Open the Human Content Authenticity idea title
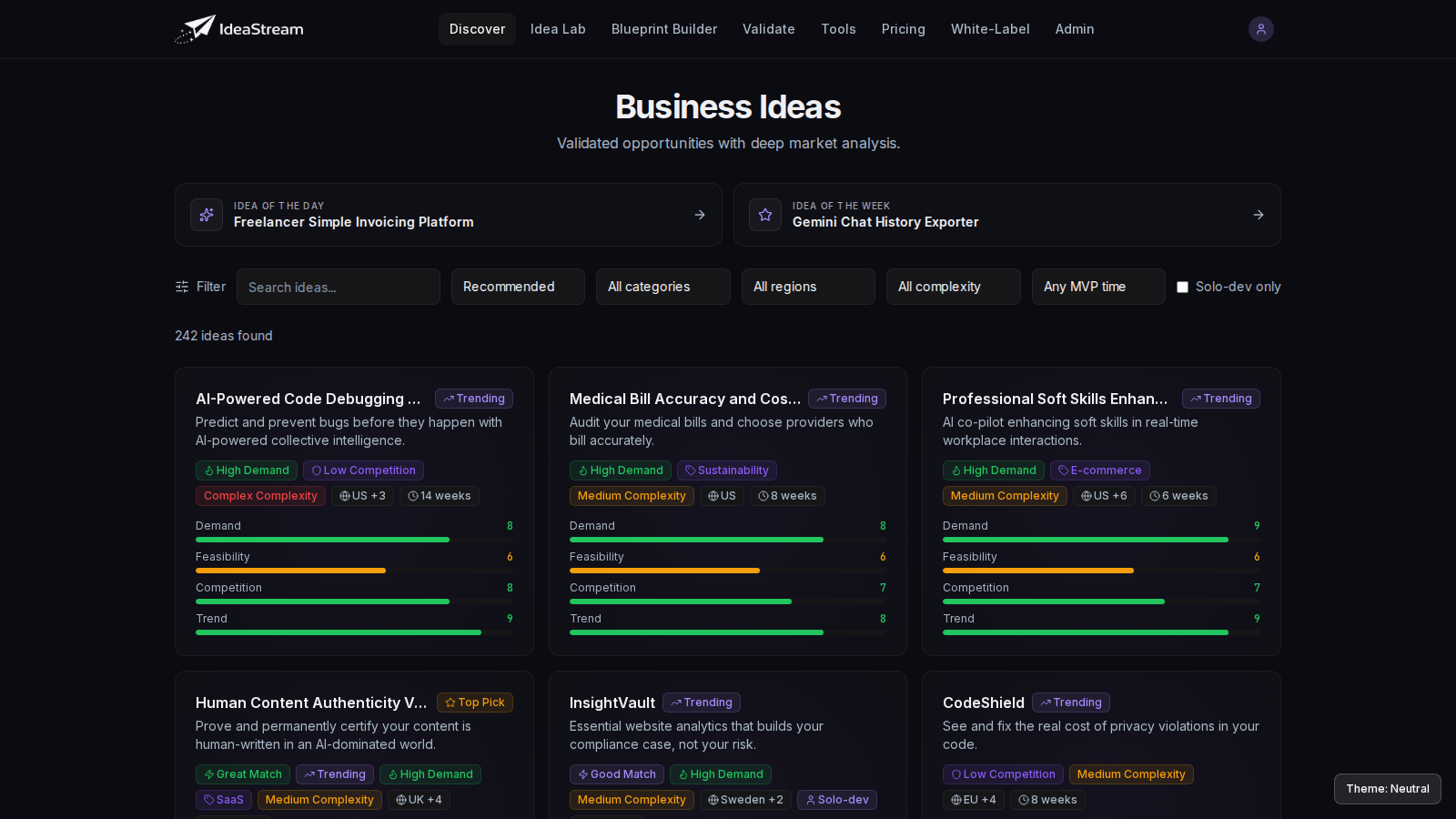The height and width of the screenshot is (819, 1456). coord(311,703)
